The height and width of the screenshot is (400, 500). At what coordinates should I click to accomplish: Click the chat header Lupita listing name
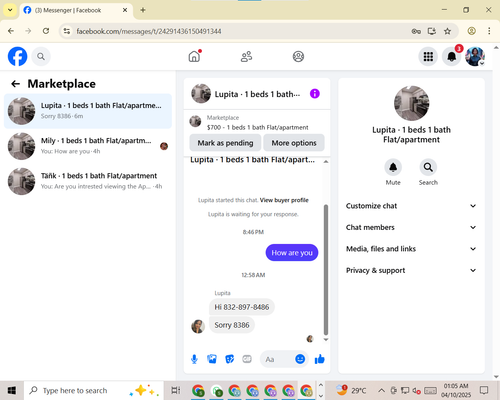coord(257,94)
